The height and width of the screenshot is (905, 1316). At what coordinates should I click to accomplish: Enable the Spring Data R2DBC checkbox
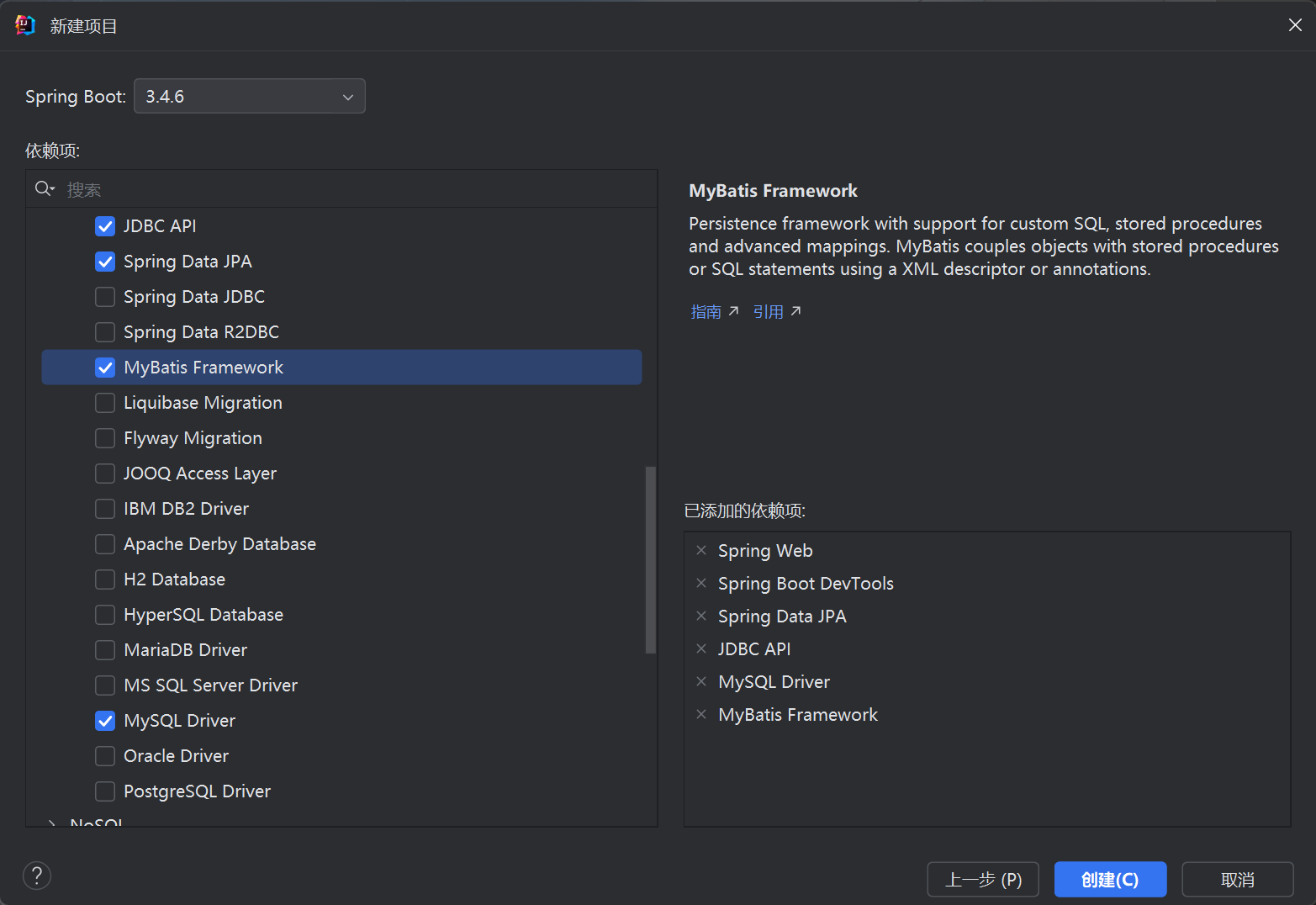(105, 332)
